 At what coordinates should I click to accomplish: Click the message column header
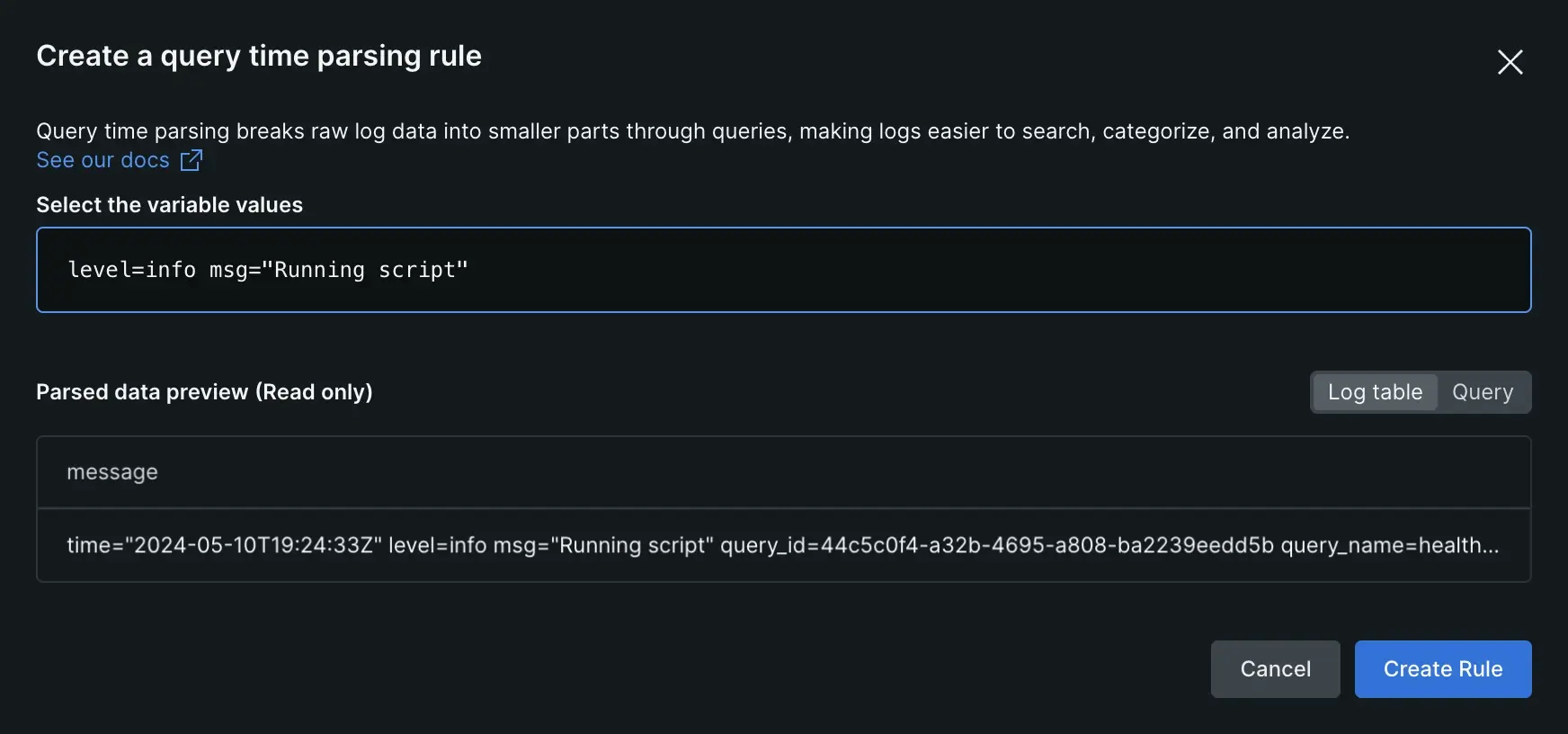point(112,472)
